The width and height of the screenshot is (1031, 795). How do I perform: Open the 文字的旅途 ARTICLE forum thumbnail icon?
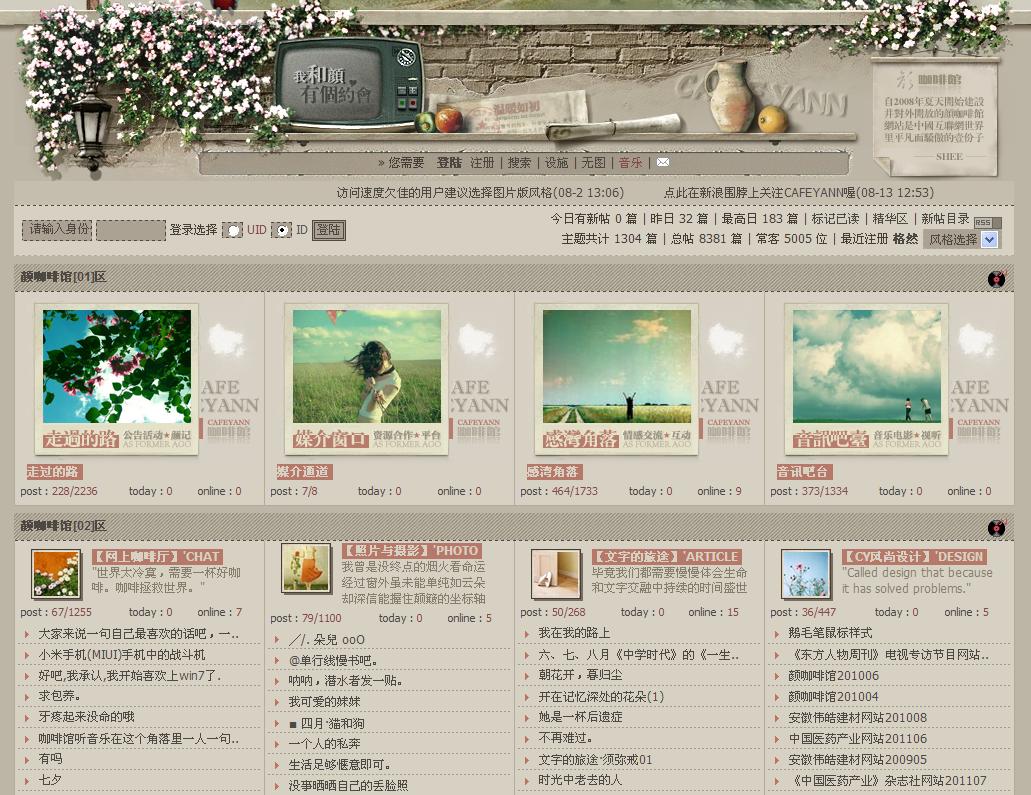(x=556, y=574)
